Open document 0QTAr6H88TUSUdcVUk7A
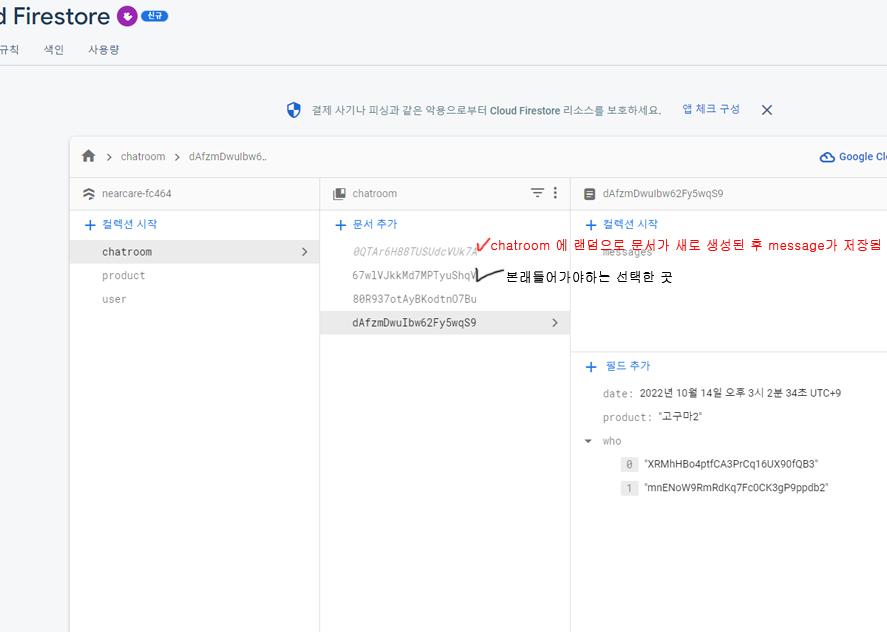This screenshot has width=887, height=632. tap(415, 252)
